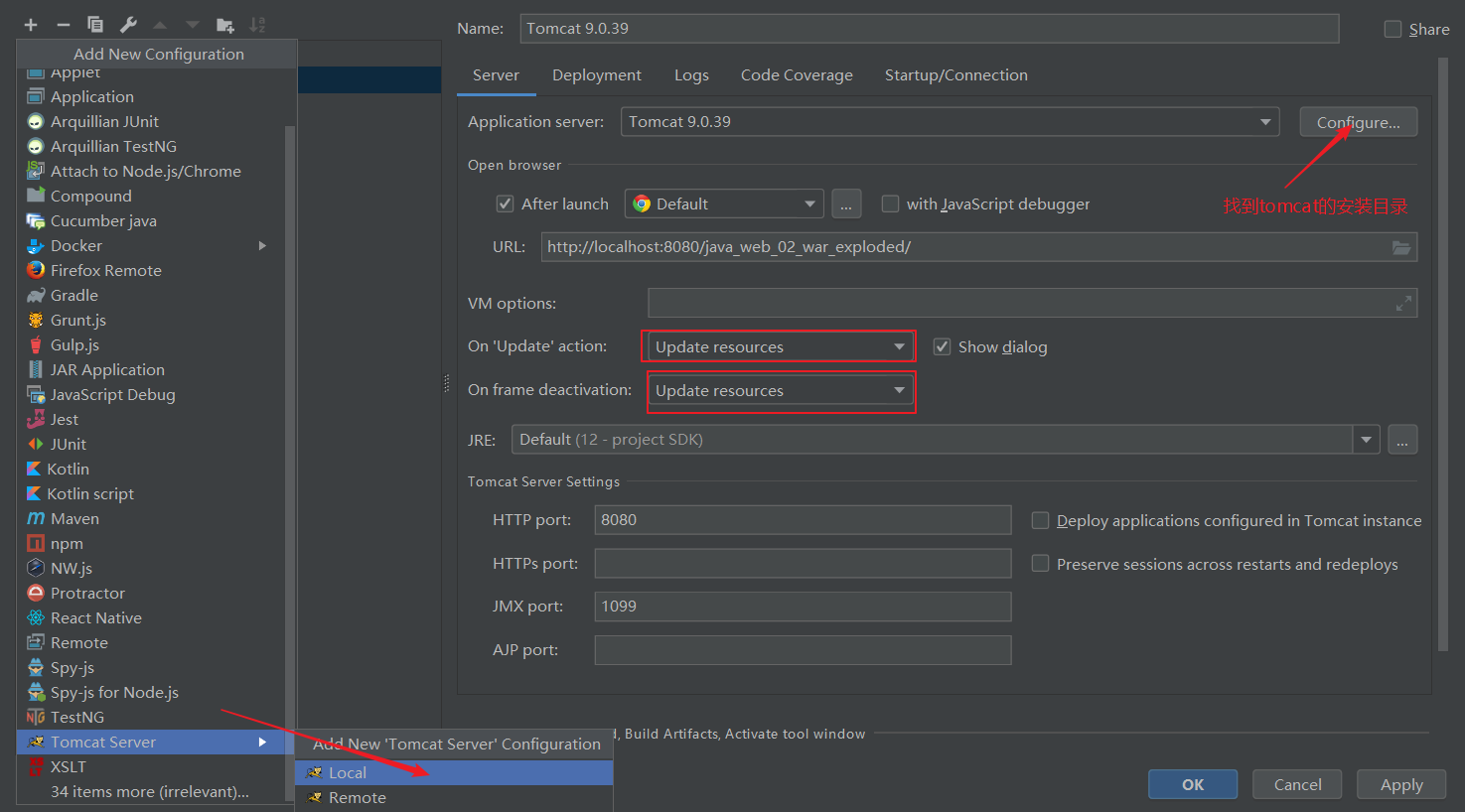Image resolution: width=1465 pixels, height=812 pixels.
Task: Uncheck the After launch checkbox
Action: pyautogui.click(x=505, y=203)
